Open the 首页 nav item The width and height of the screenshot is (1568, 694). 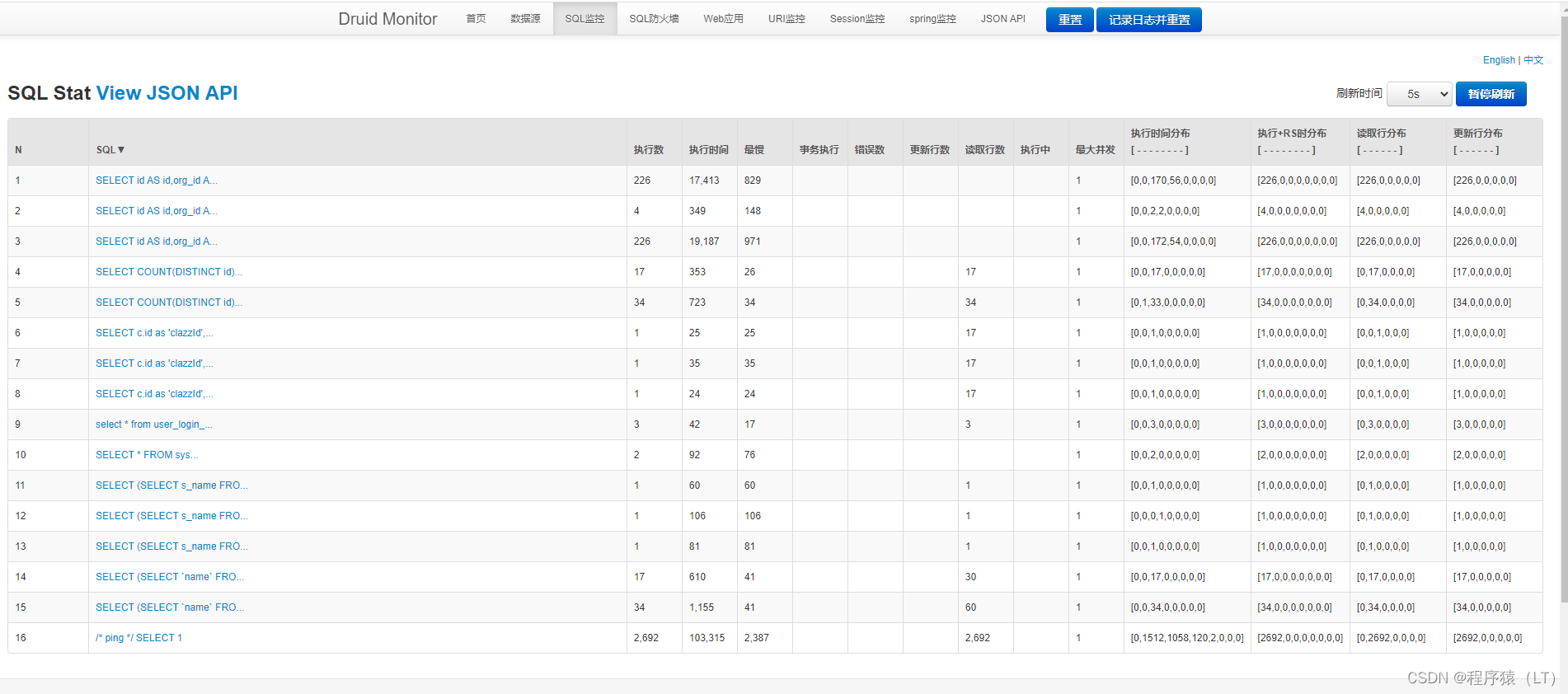476,19
